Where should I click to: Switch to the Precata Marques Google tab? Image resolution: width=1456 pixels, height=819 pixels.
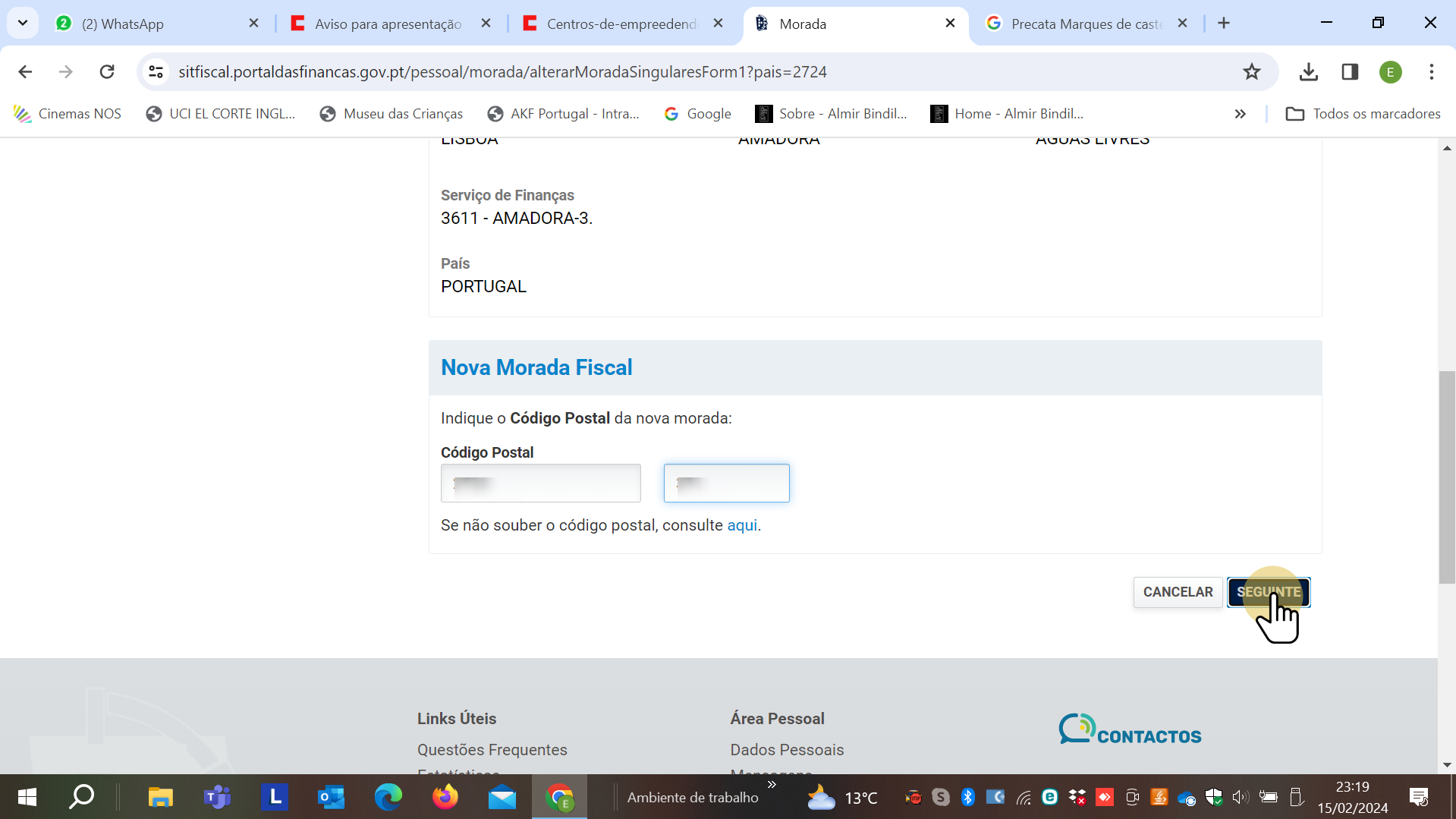1085,24
